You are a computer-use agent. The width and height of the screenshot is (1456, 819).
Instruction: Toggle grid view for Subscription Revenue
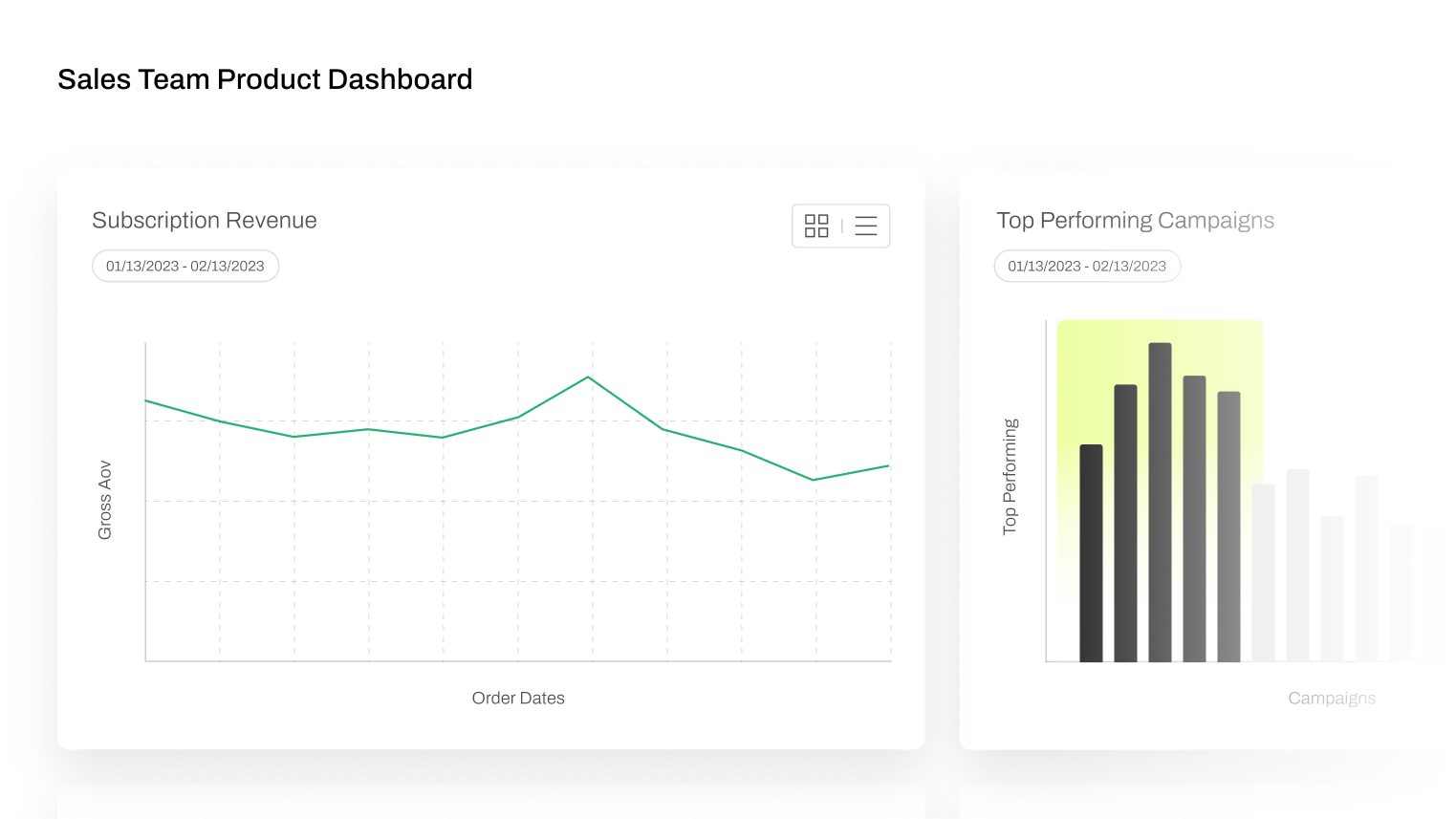click(x=816, y=226)
